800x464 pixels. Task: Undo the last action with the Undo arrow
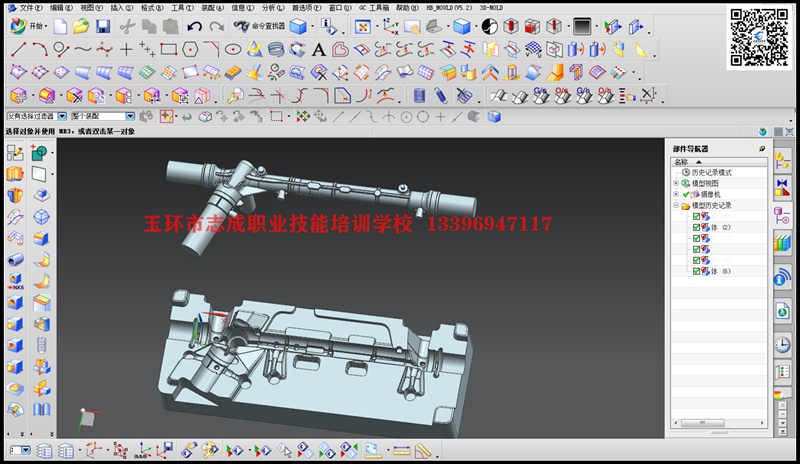click(194, 26)
